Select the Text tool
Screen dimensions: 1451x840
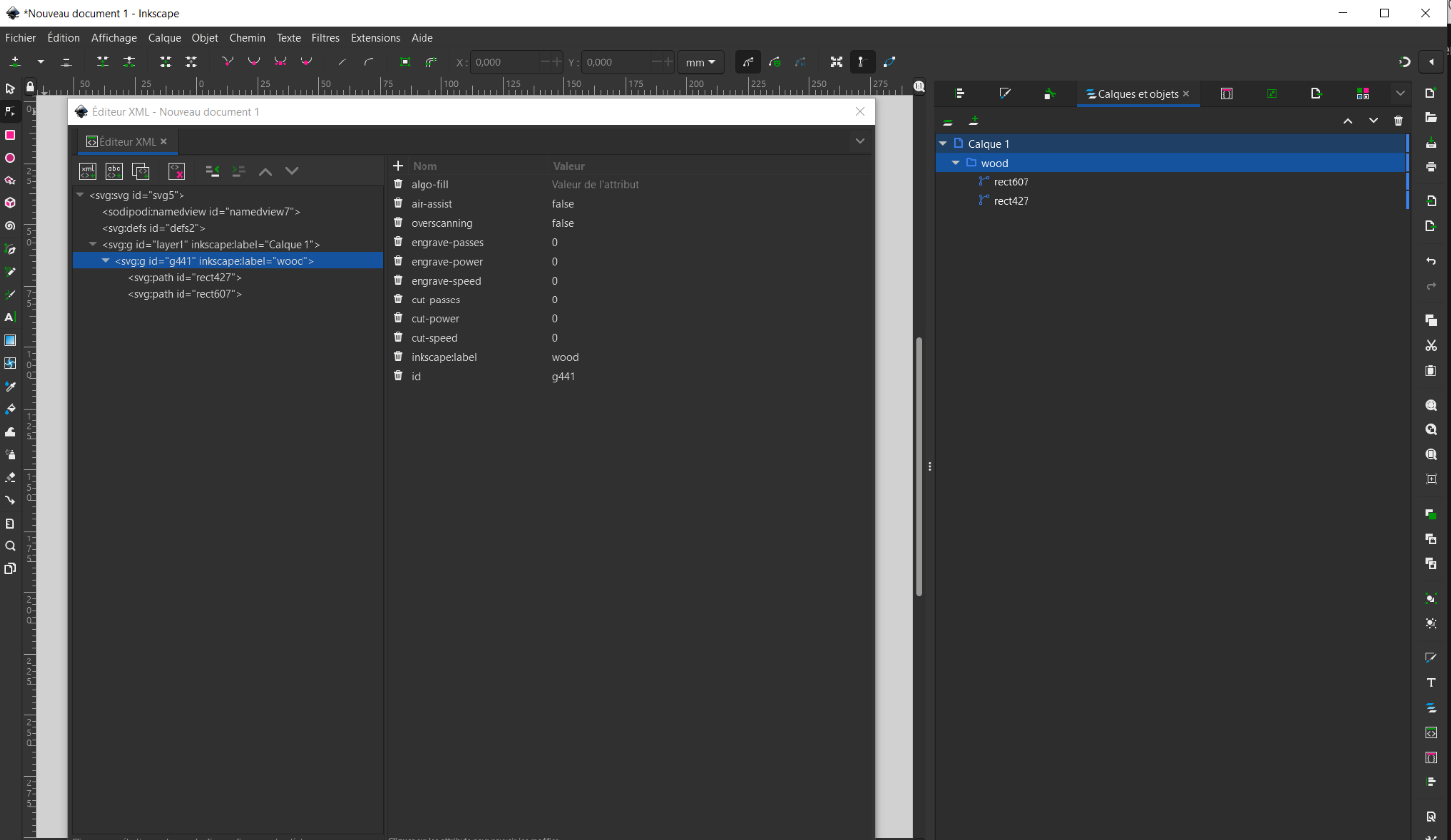[x=10, y=317]
